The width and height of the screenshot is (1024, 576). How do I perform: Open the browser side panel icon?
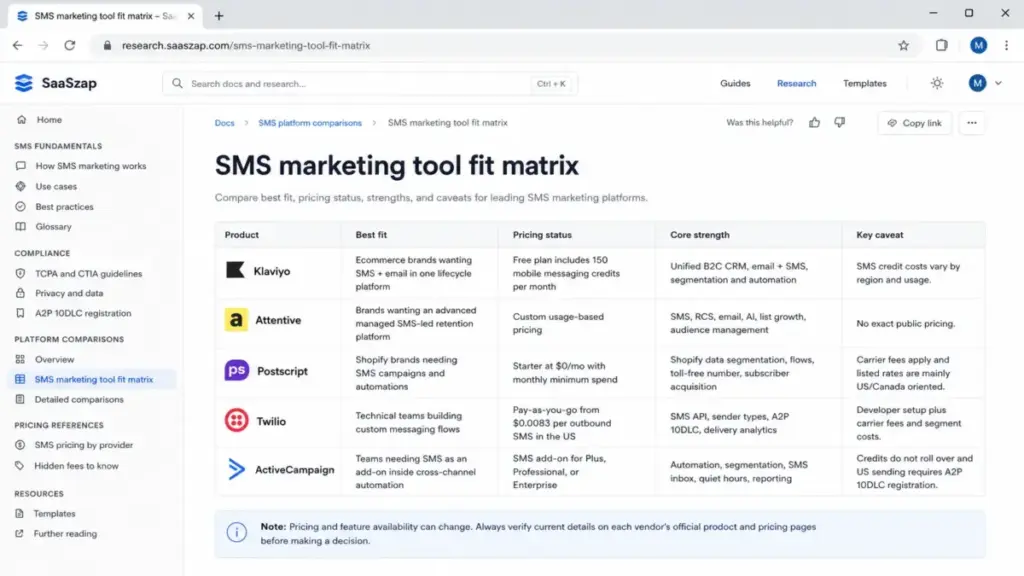click(x=941, y=45)
